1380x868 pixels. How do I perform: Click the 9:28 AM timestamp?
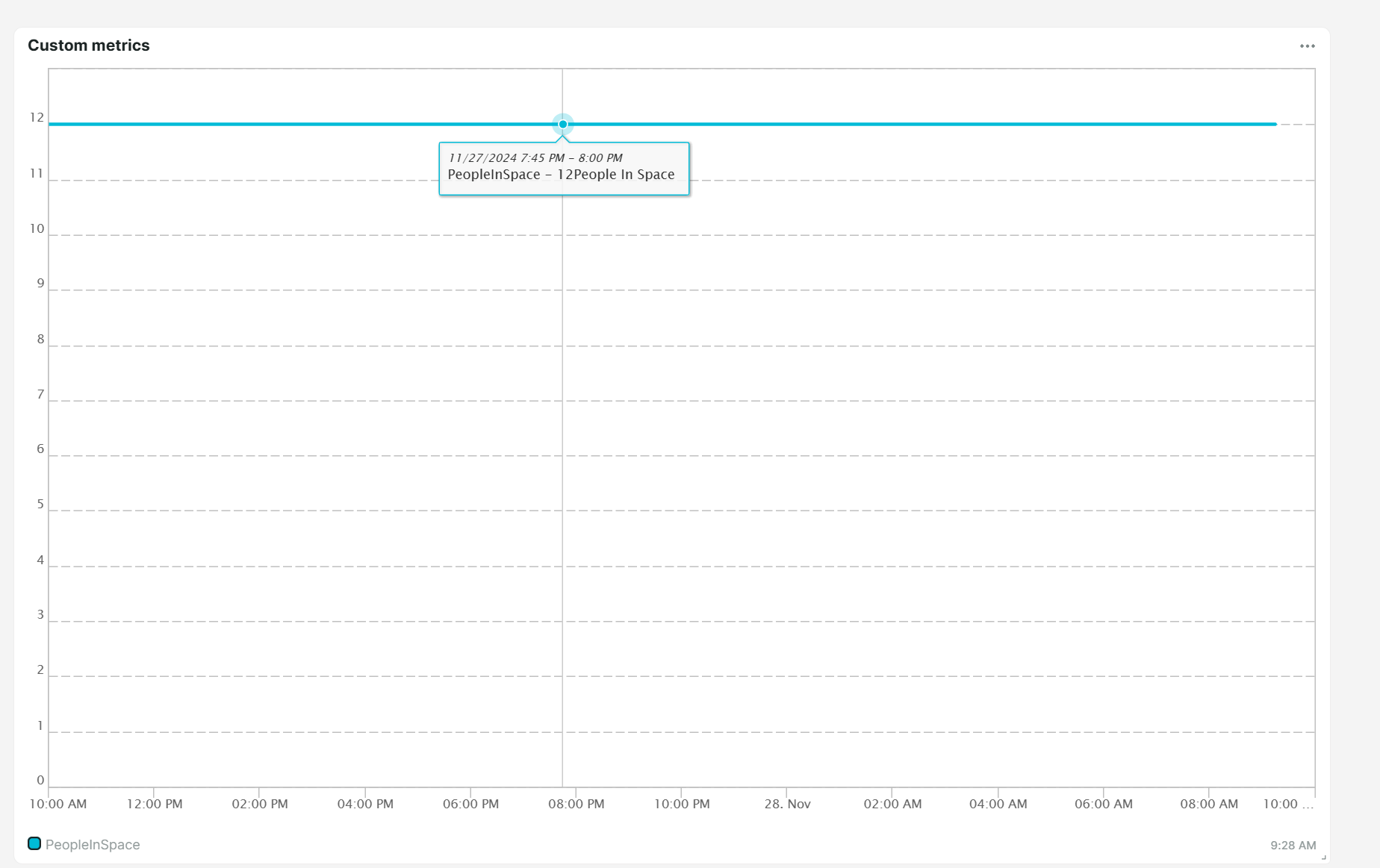pyautogui.click(x=1293, y=845)
